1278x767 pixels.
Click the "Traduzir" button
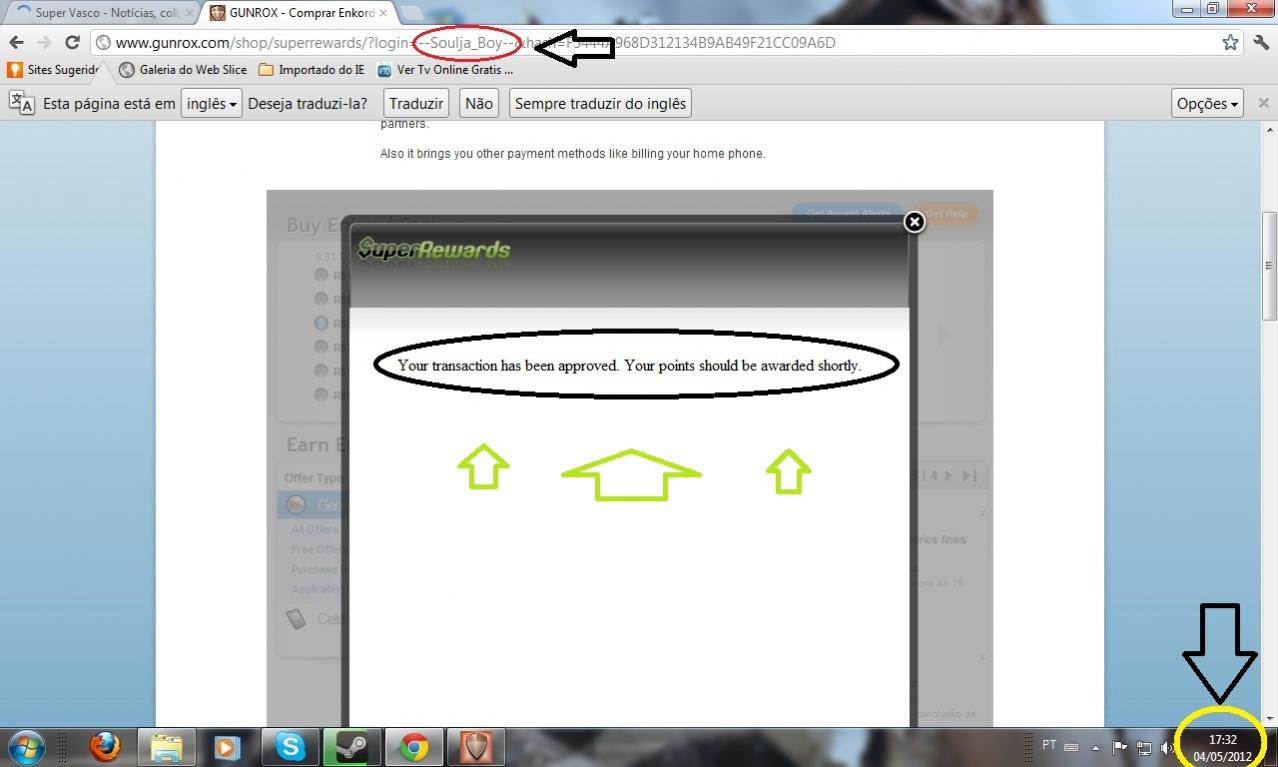(416, 103)
